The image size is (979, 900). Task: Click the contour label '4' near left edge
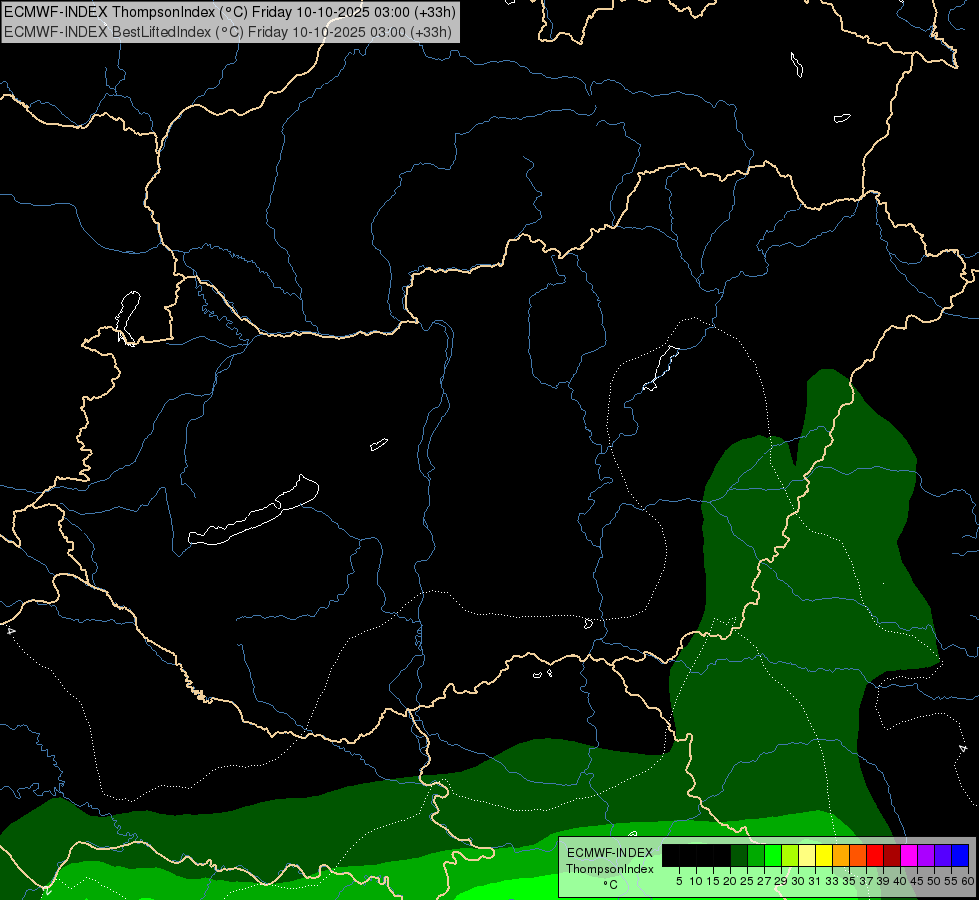click(10, 631)
